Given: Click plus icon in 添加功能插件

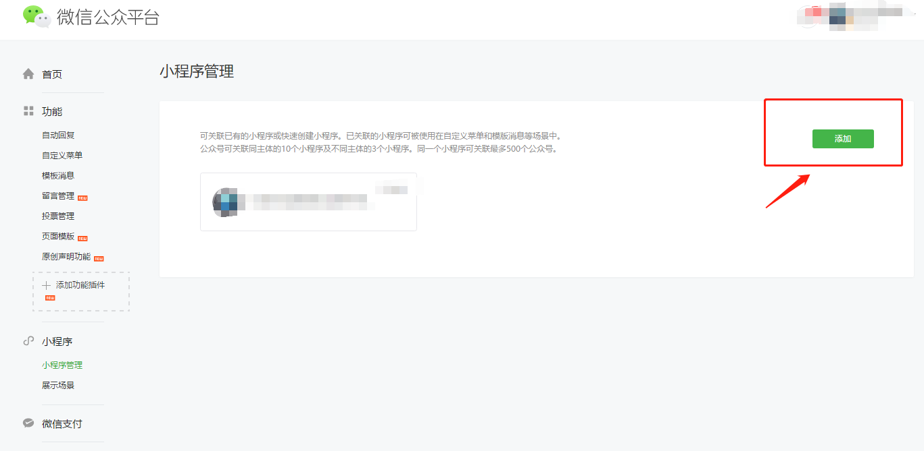Looking at the screenshot, I should coord(47,285).
